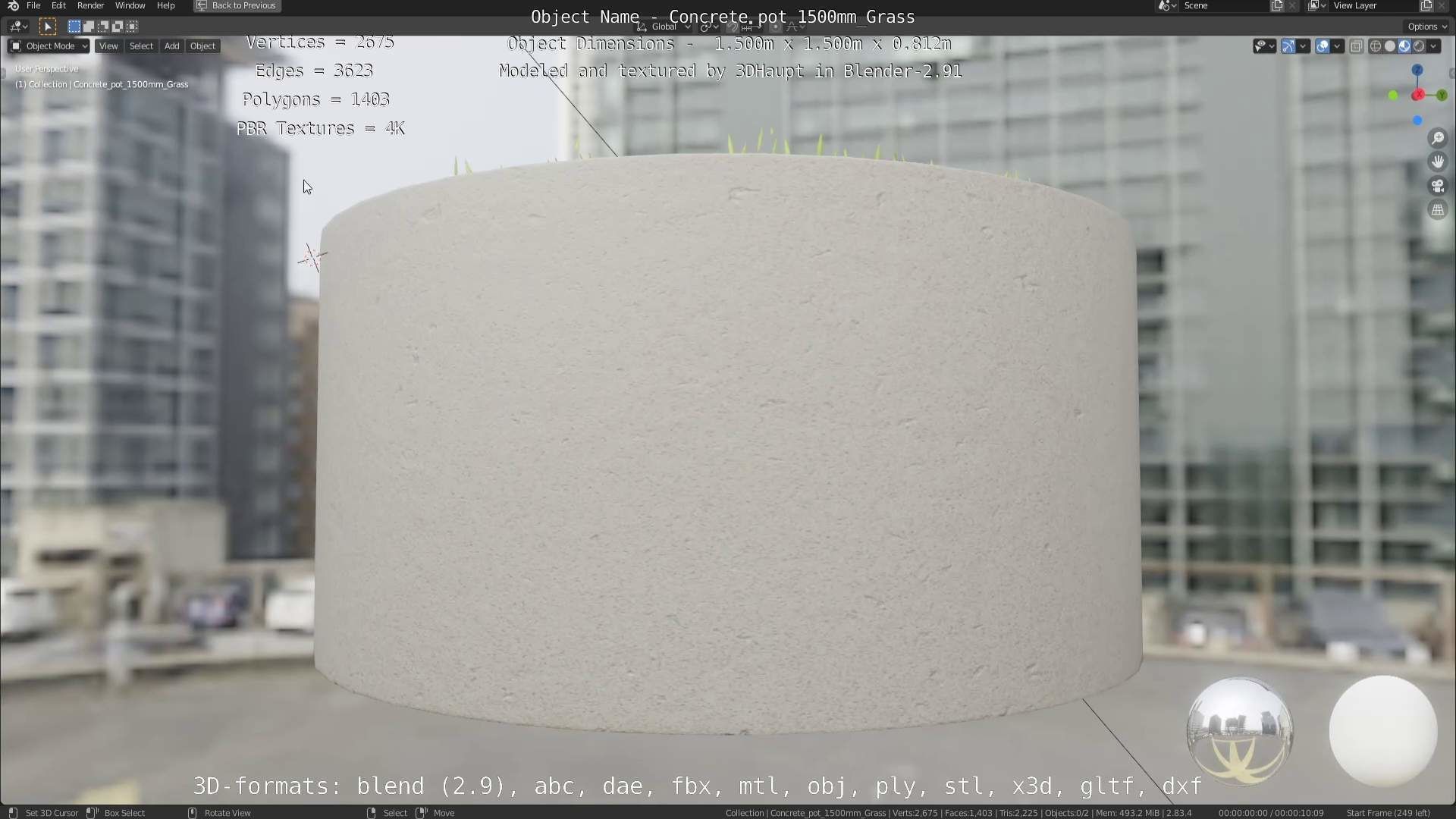Open the viewport Object menu
This screenshot has height=819, width=1456.
202,46
